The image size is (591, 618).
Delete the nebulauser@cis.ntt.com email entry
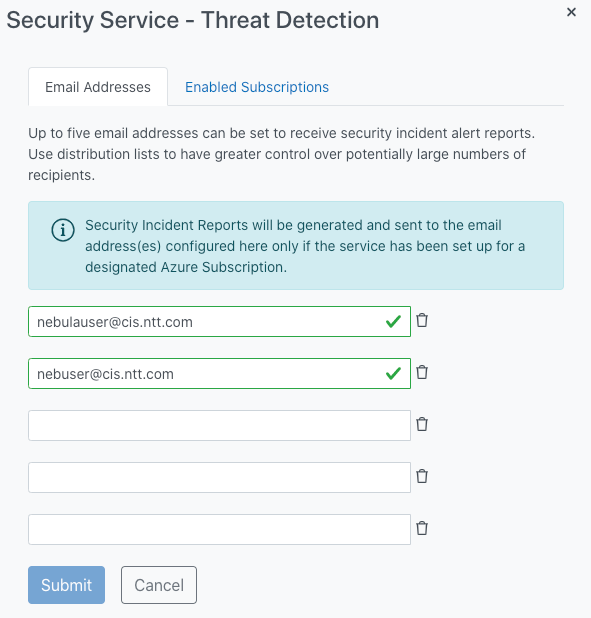tap(422, 320)
